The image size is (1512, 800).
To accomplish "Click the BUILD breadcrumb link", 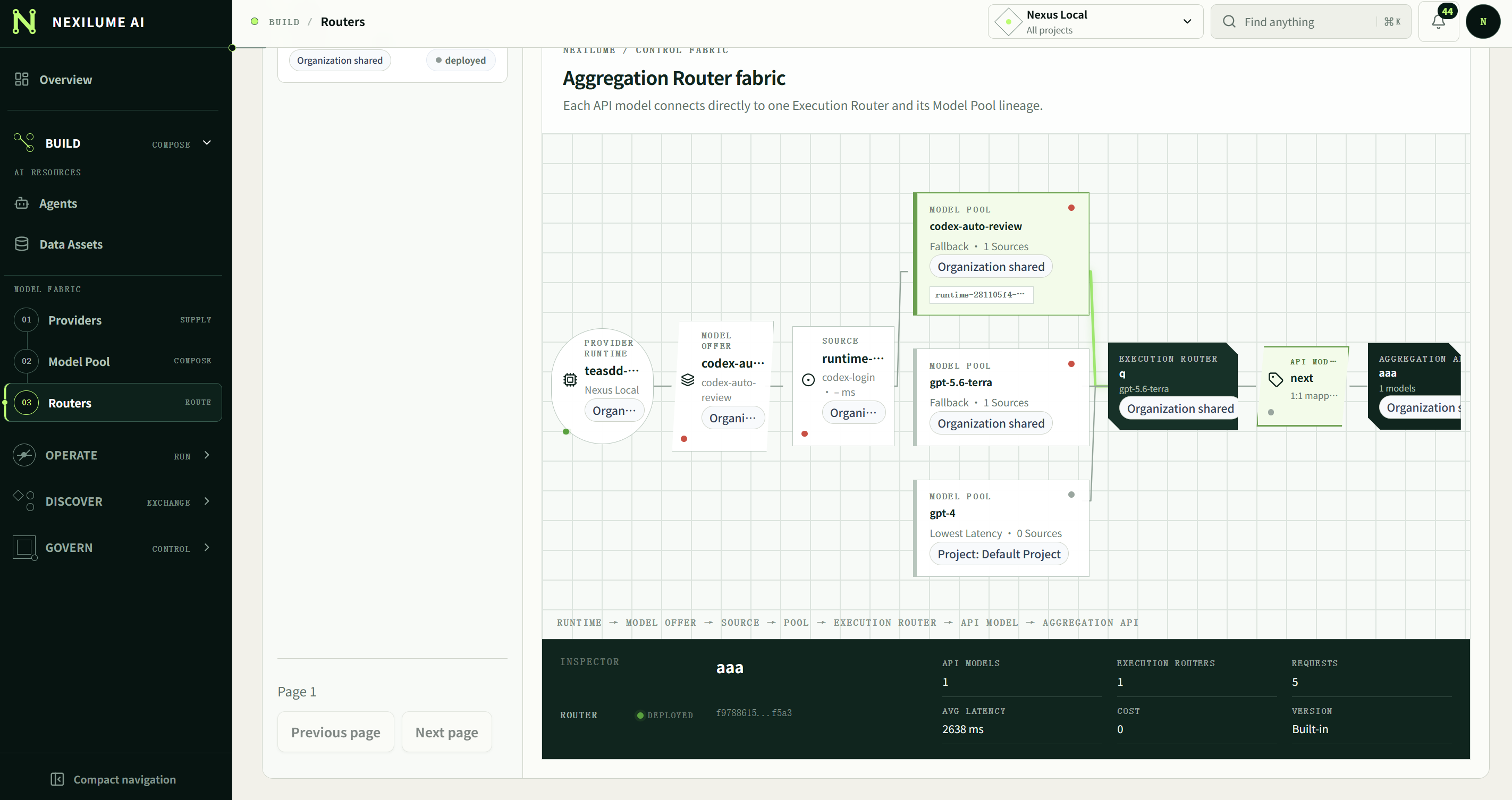I will click(x=284, y=22).
